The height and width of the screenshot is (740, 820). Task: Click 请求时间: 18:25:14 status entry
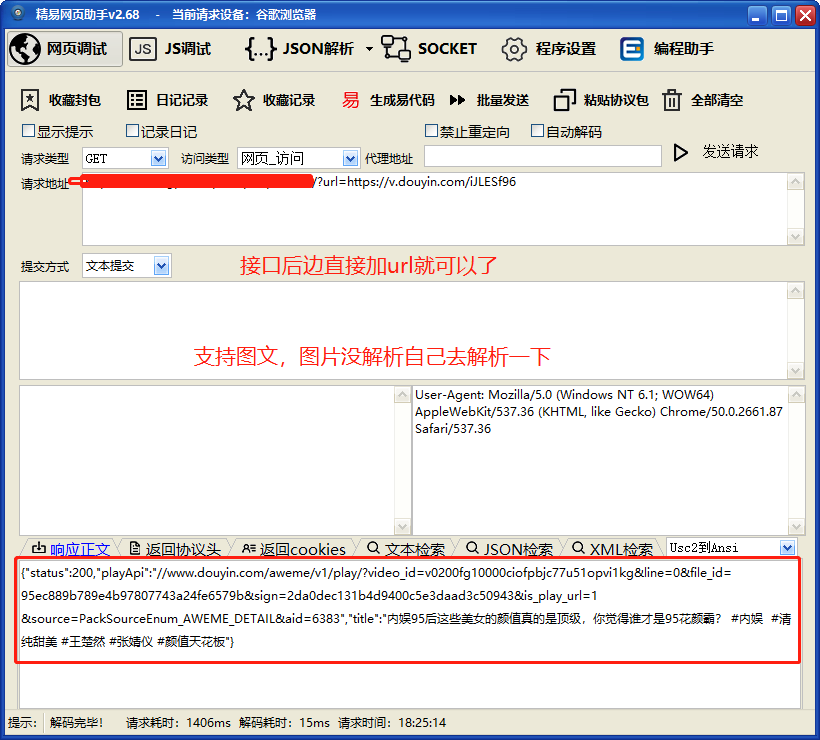392,723
